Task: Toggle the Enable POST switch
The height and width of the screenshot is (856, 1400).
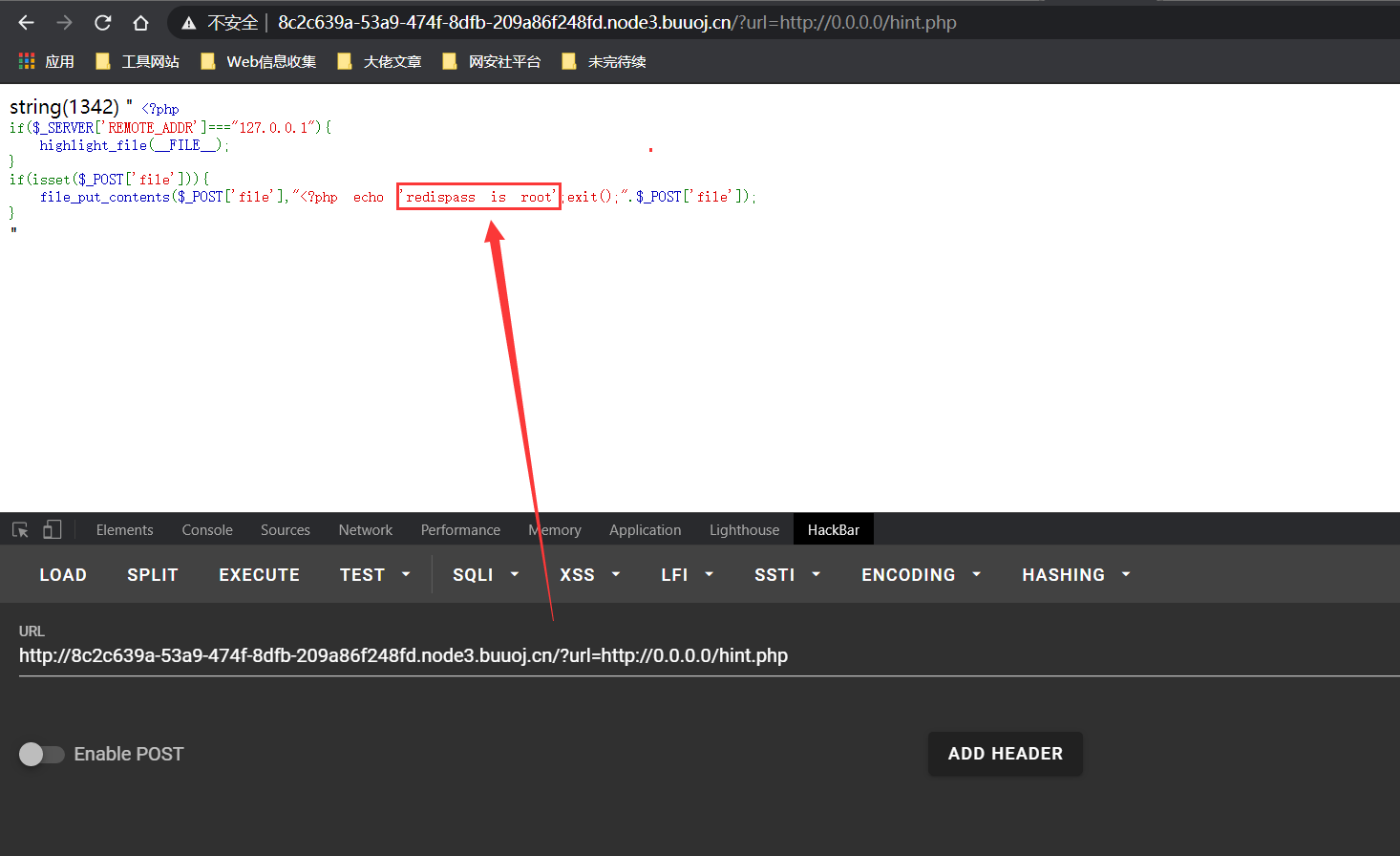Action: coord(42,754)
